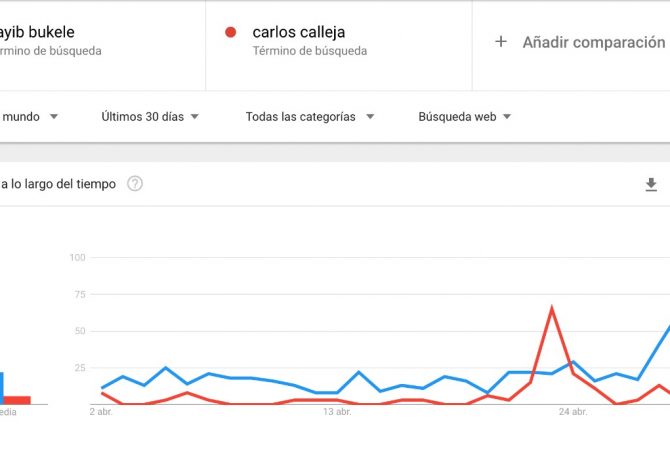Click the 24 abr. date label
Image resolution: width=670 pixels, height=470 pixels.
point(573,412)
